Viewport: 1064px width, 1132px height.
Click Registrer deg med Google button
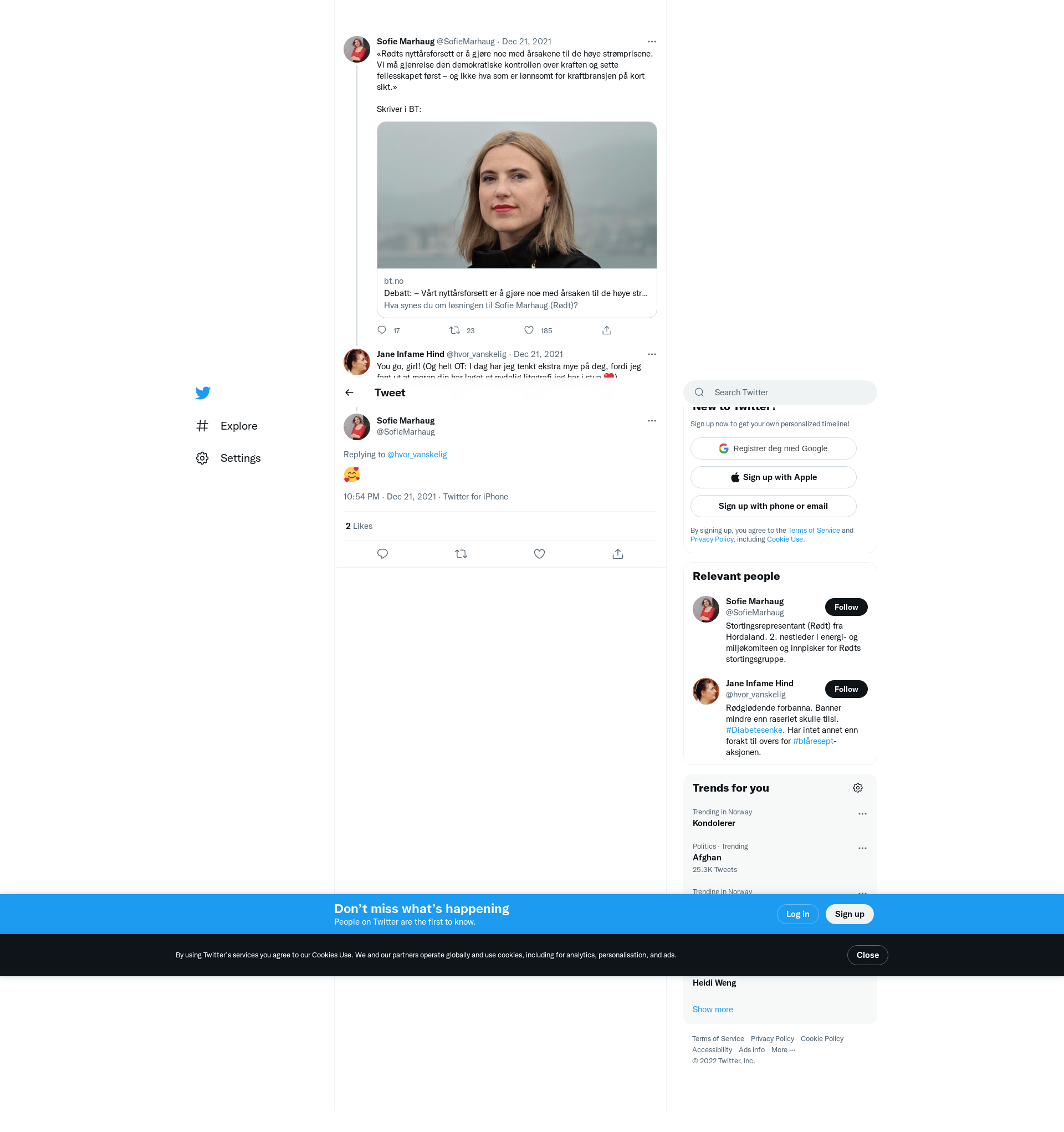[773, 448]
